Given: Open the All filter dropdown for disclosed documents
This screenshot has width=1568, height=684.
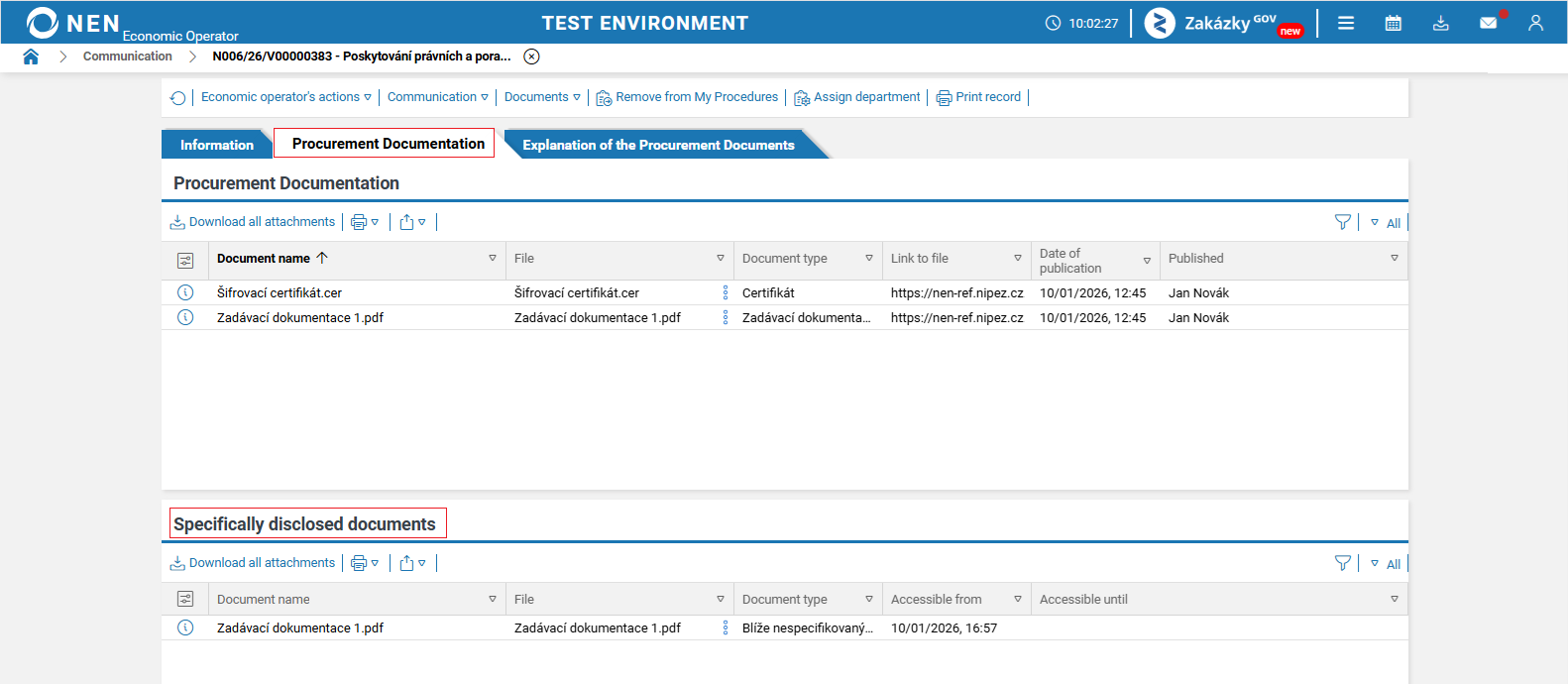Looking at the screenshot, I should click(x=1386, y=564).
